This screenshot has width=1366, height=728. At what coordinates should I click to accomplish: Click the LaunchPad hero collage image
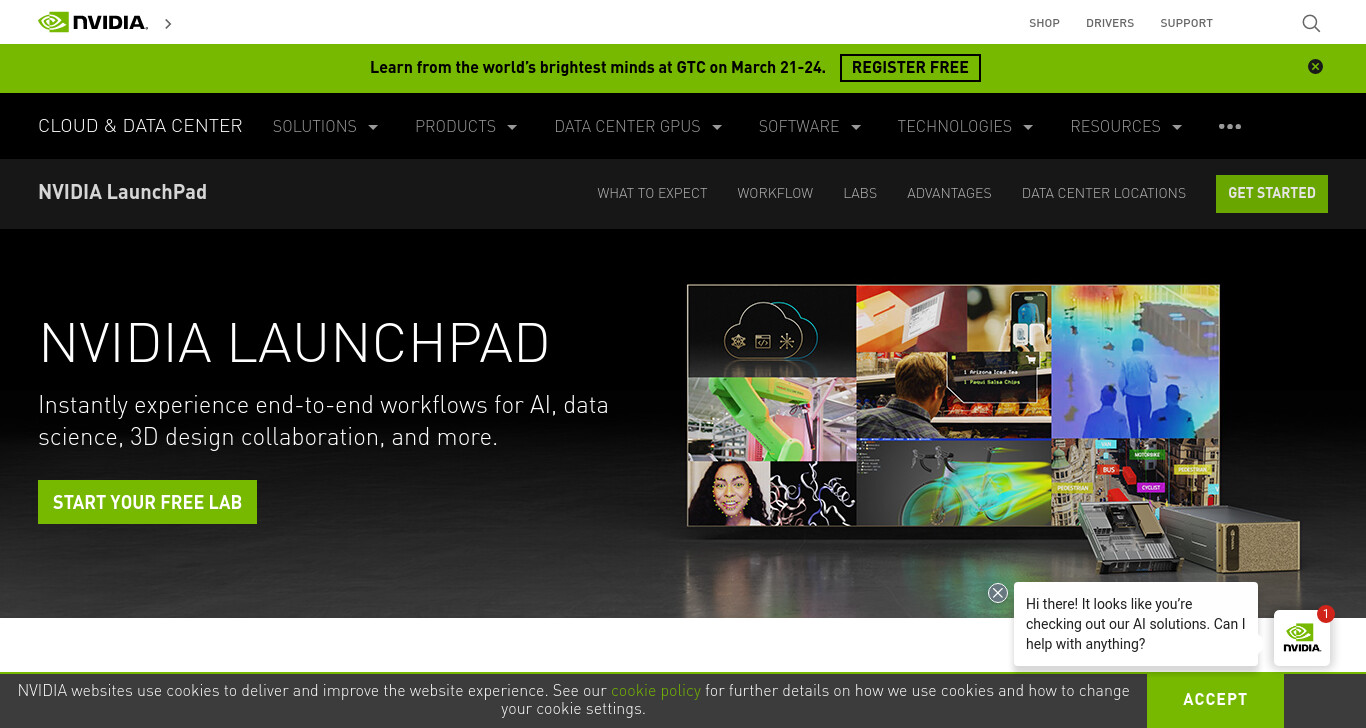click(x=953, y=405)
